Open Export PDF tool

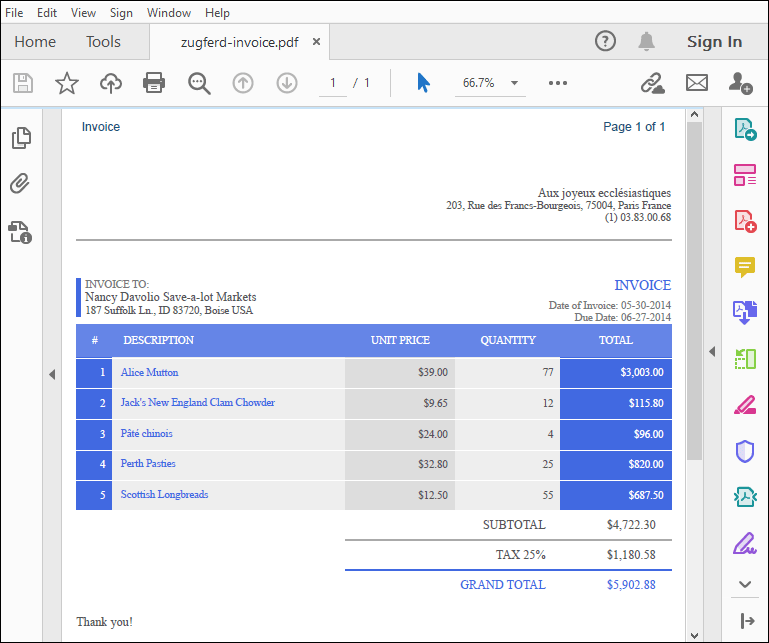[x=745, y=129]
